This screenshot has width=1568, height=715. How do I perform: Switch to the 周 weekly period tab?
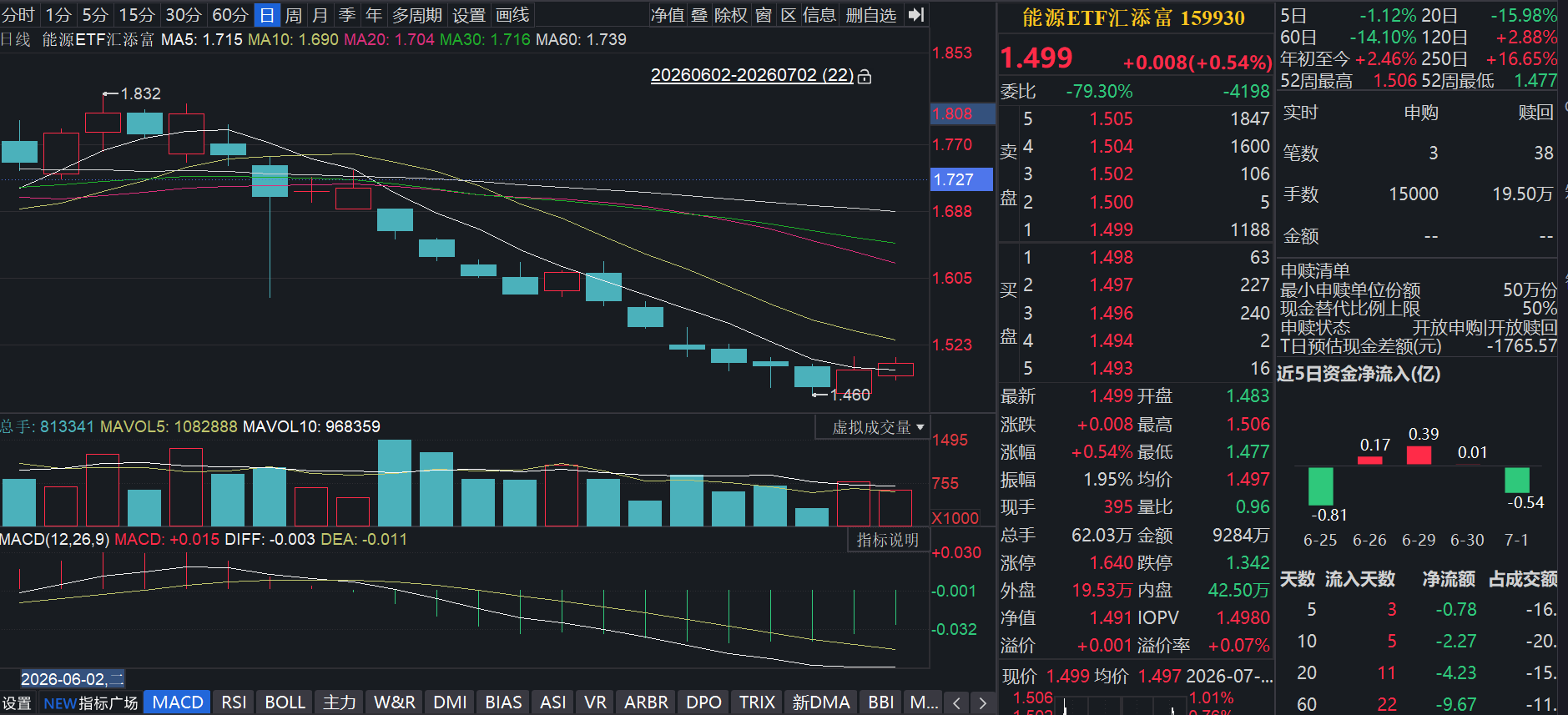(293, 15)
